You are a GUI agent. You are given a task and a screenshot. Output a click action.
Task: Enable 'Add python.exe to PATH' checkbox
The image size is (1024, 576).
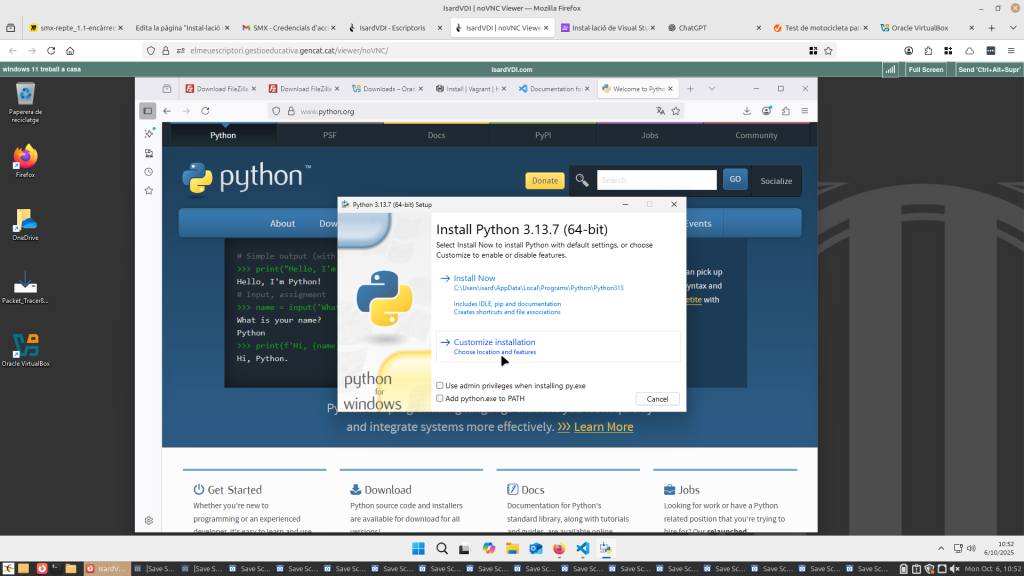(440, 398)
